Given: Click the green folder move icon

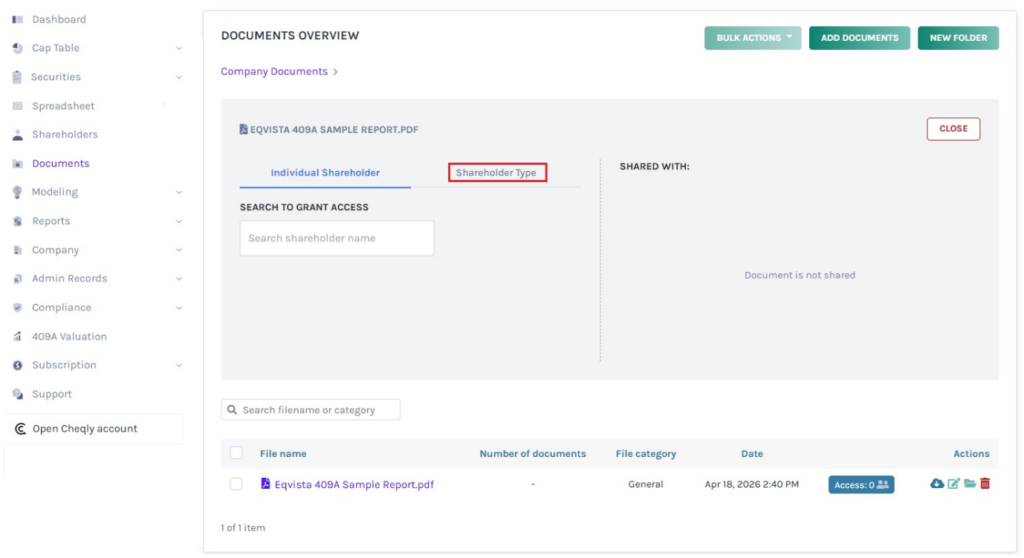Looking at the screenshot, I should (x=969, y=484).
